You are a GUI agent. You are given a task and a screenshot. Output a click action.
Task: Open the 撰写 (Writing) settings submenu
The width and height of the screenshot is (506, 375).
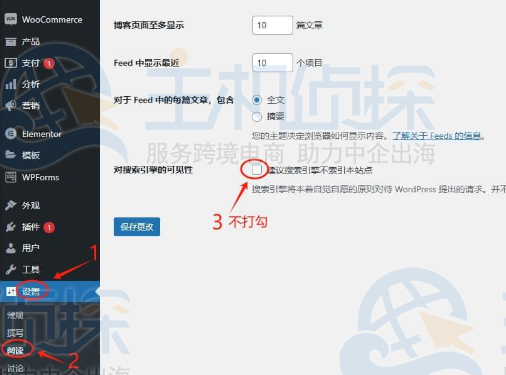pyautogui.click(x=15, y=333)
